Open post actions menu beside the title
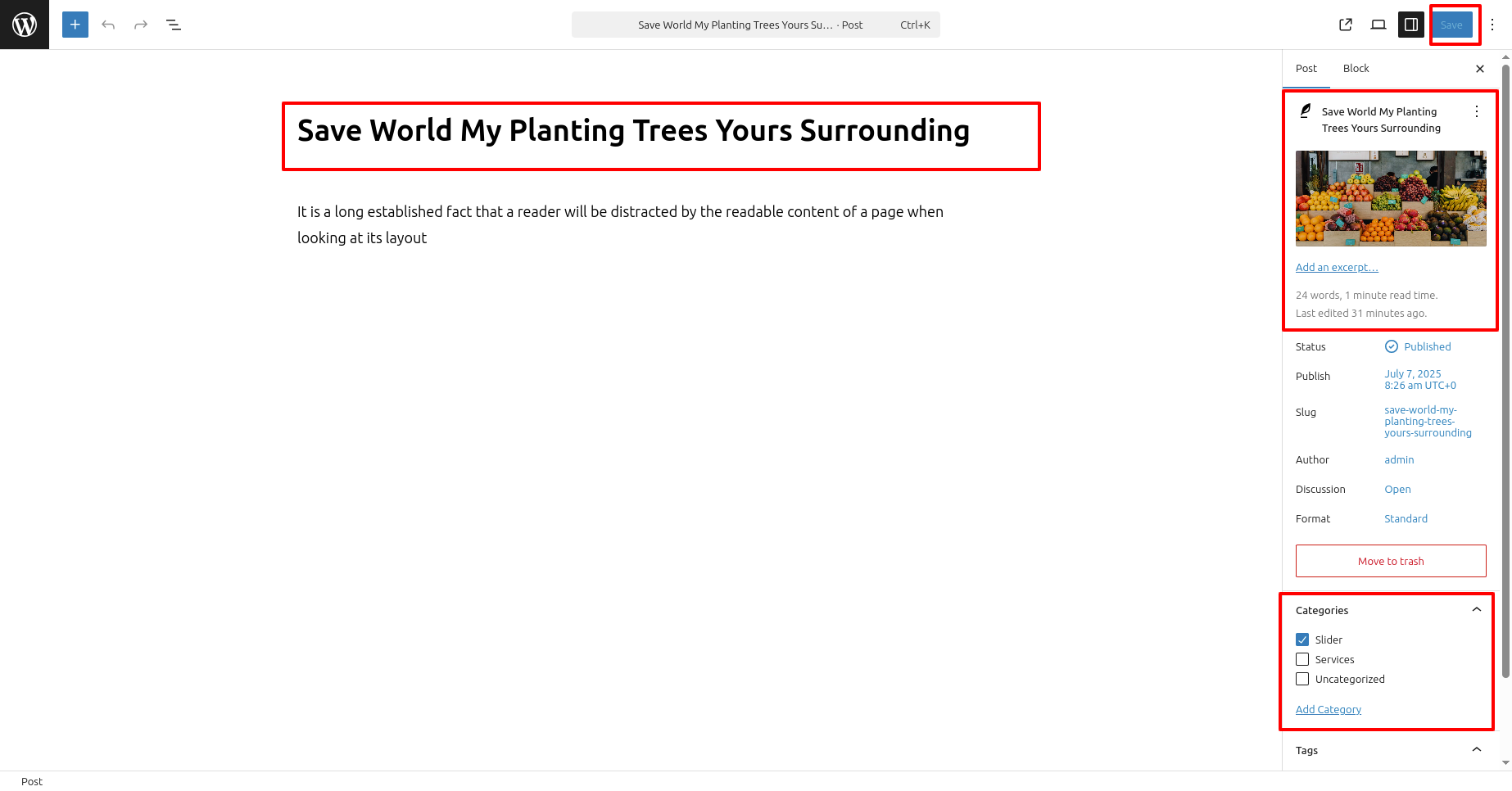 click(1476, 111)
